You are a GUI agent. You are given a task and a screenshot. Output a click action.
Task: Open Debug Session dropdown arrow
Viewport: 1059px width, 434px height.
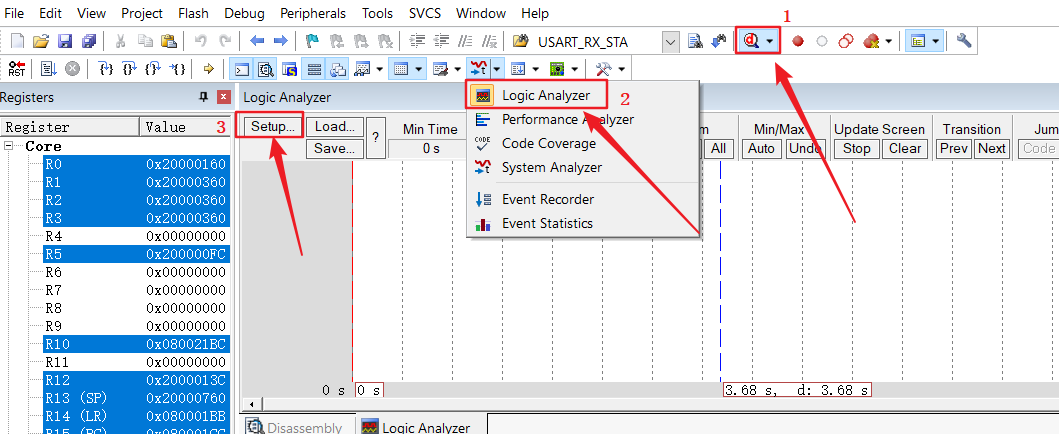tap(770, 41)
